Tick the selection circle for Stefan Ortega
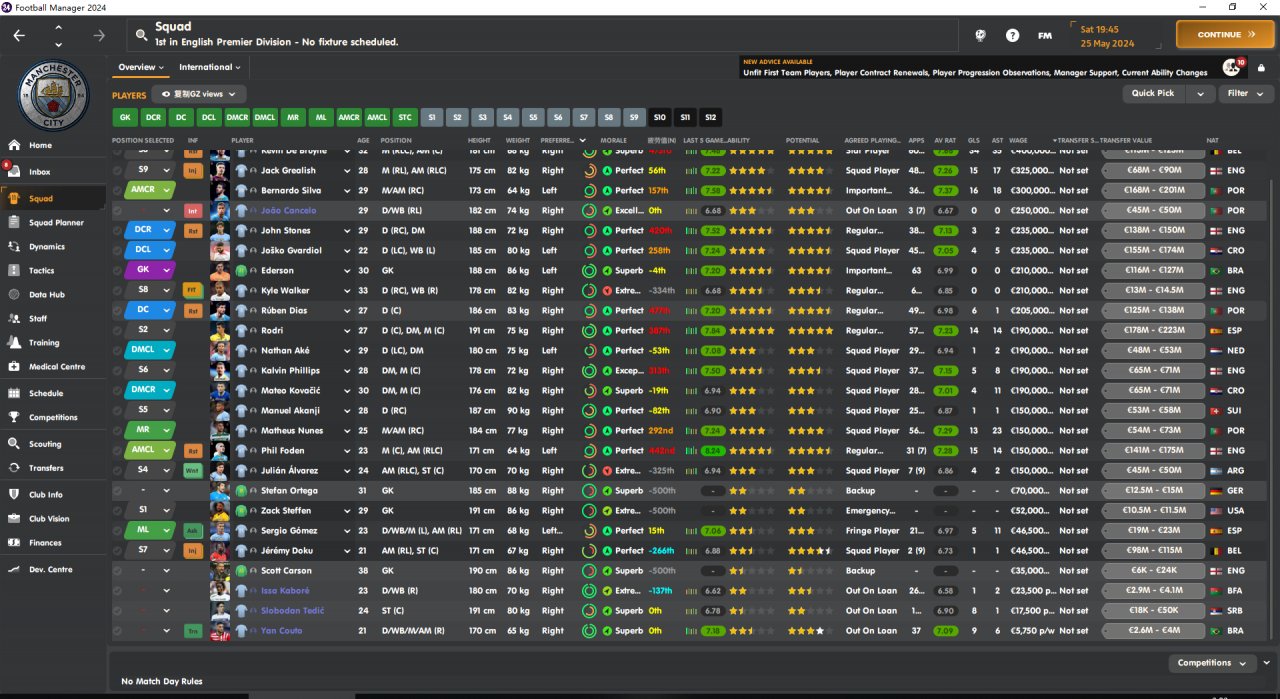This screenshot has width=1280, height=699. click(x=118, y=490)
